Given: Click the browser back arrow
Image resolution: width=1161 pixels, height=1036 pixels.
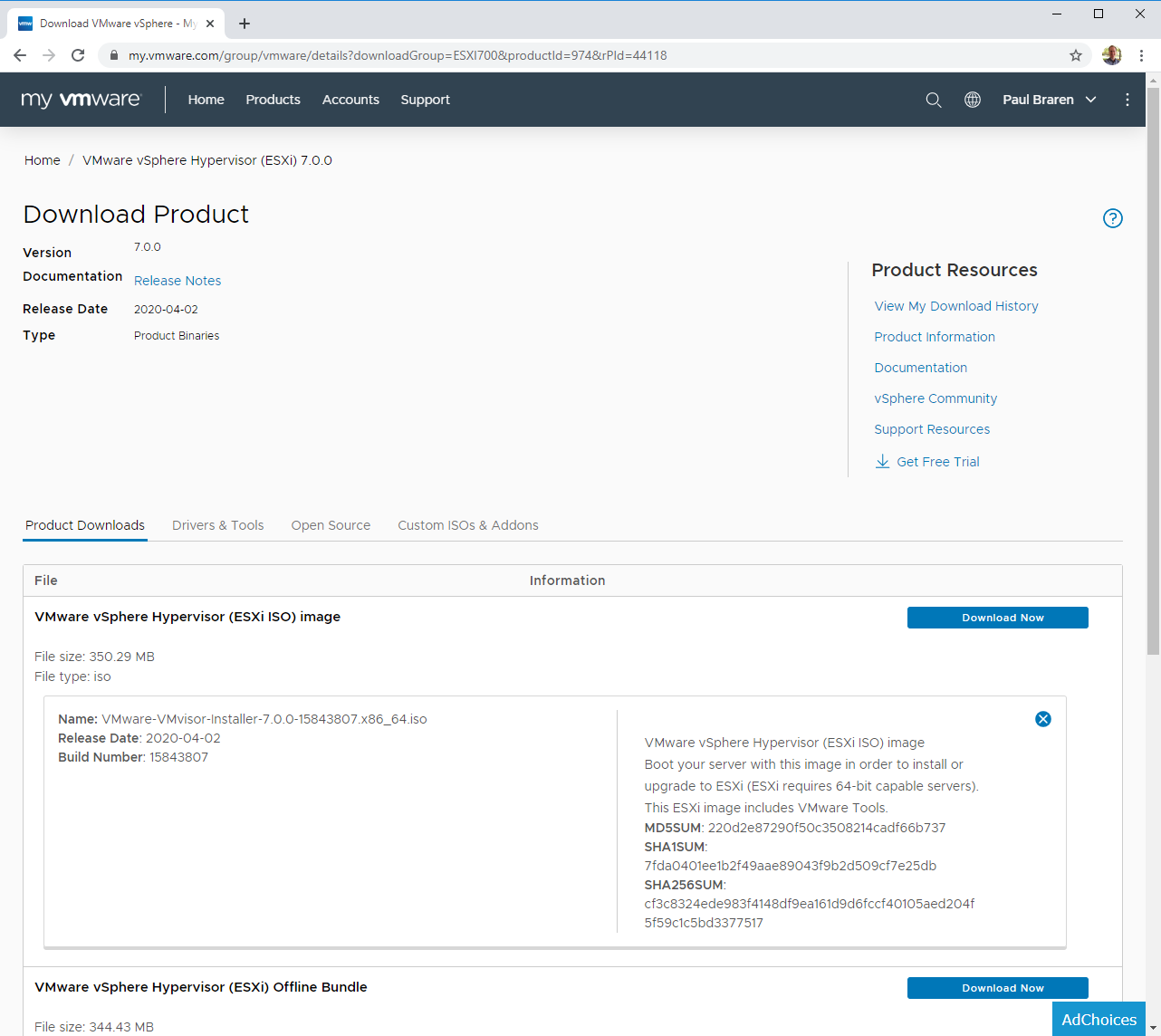Looking at the screenshot, I should 20,55.
